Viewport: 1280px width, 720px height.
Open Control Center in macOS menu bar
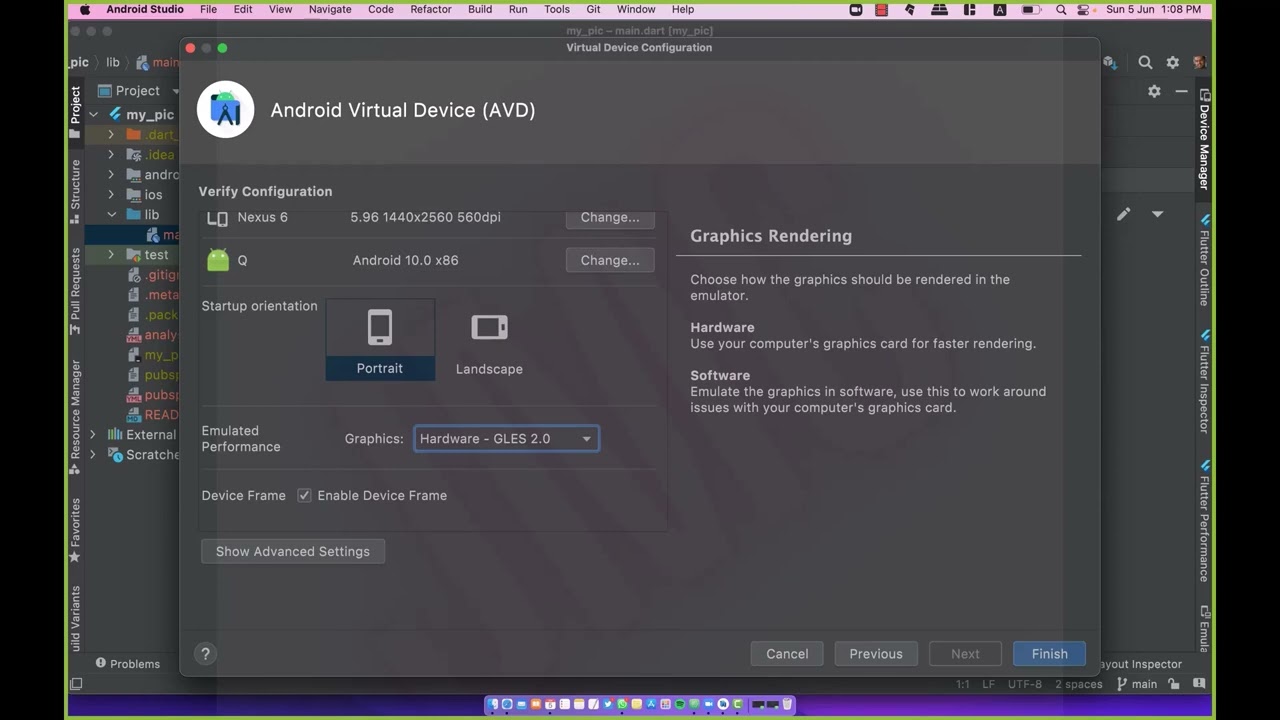[x=1085, y=9]
